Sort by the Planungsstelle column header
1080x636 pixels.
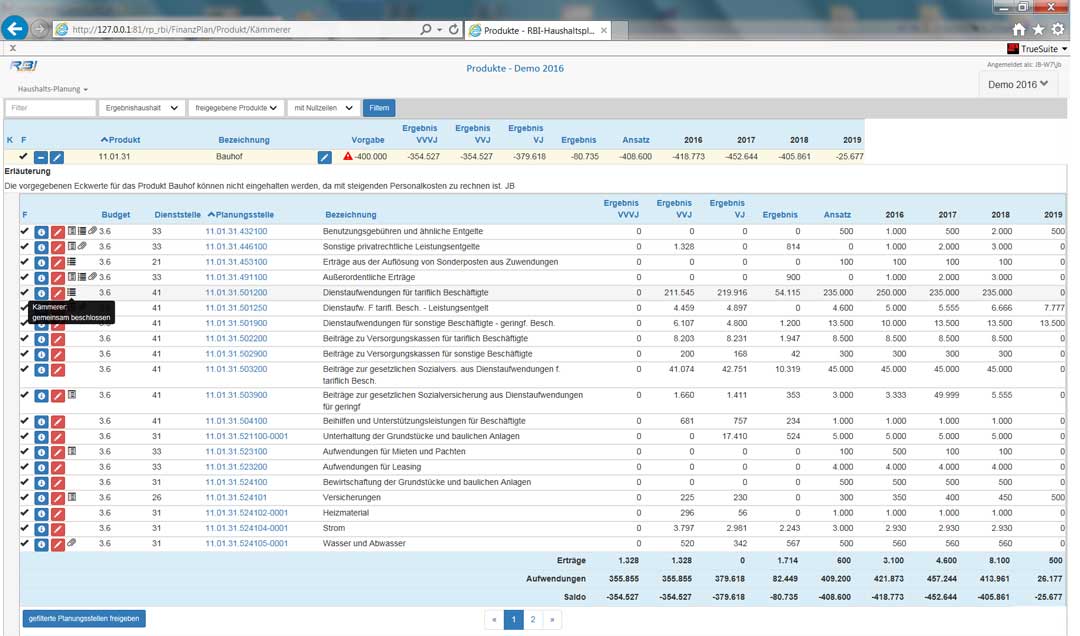241,215
